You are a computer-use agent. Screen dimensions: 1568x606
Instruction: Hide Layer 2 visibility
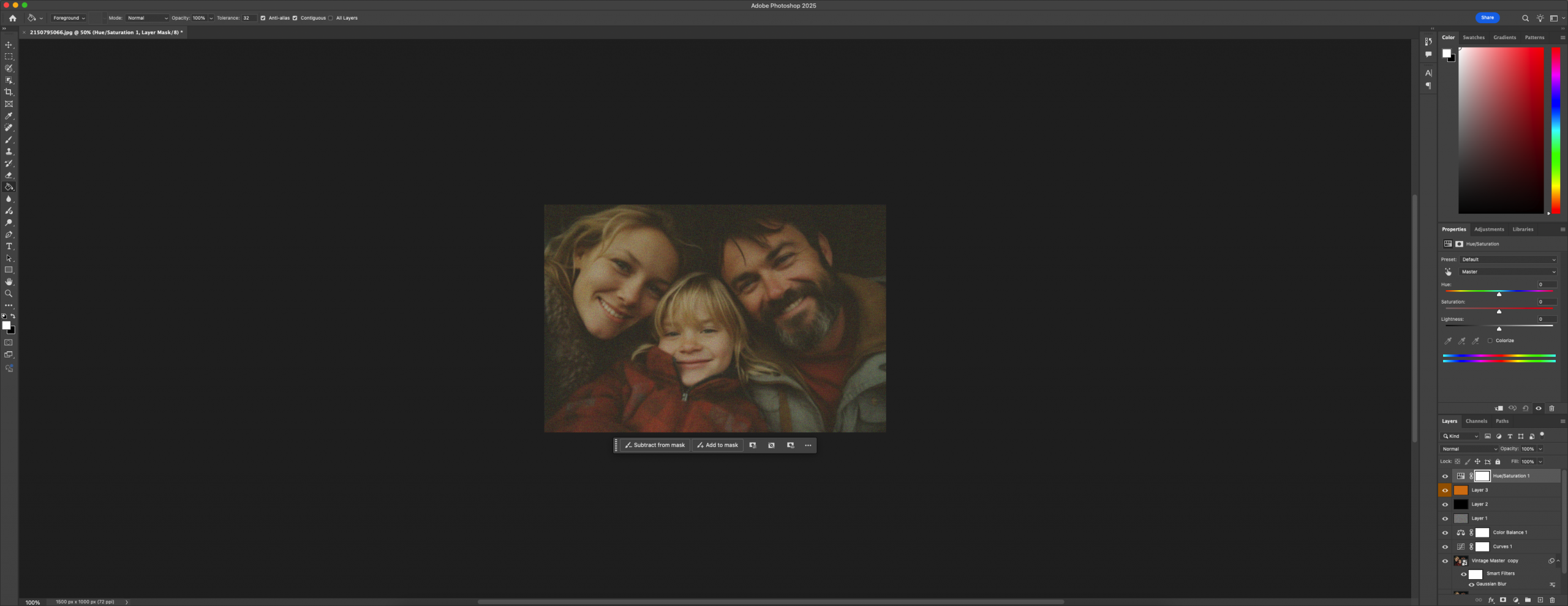point(1445,504)
